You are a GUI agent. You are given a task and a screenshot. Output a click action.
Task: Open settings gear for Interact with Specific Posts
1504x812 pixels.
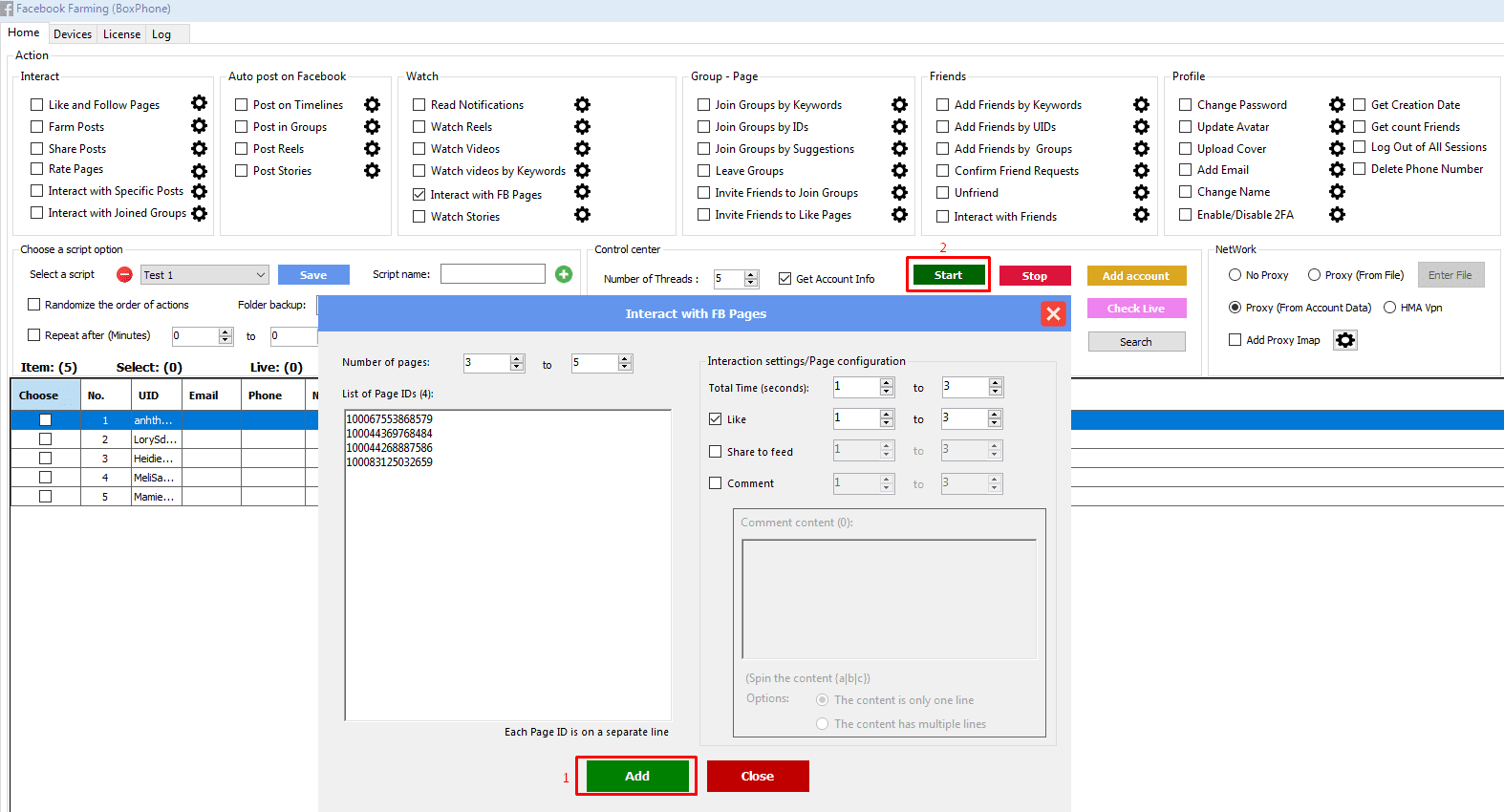click(x=199, y=192)
